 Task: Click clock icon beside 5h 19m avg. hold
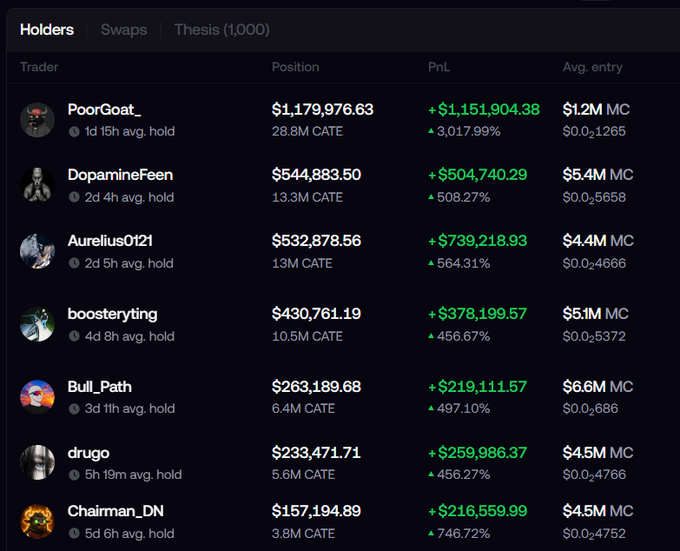point(74,475)
